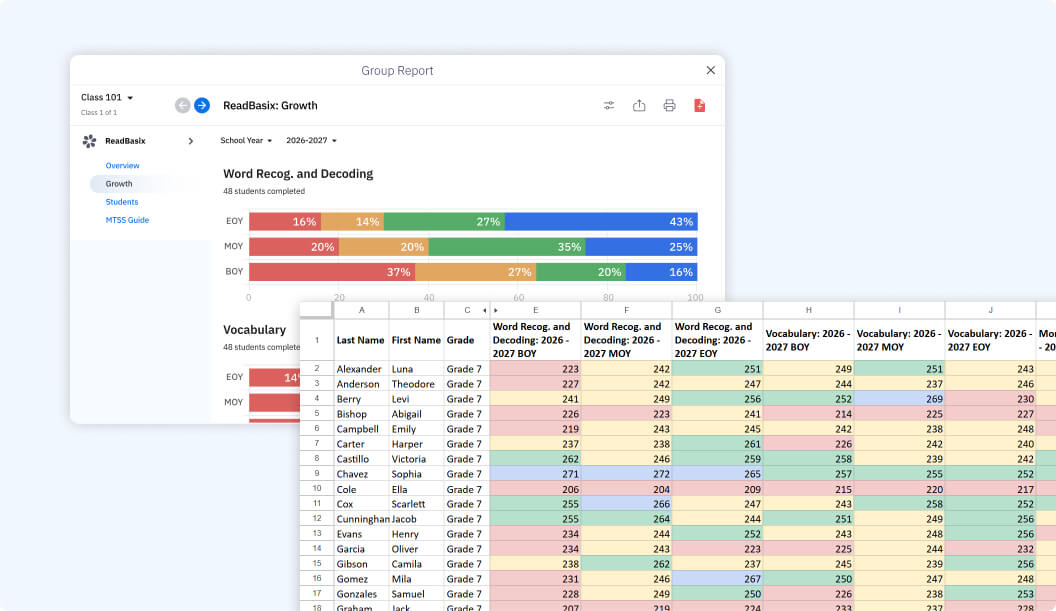Expand hidden column arrow before column E
Image resolution: width=1056 pixels, height=611 pixels.
pos(496,311)
